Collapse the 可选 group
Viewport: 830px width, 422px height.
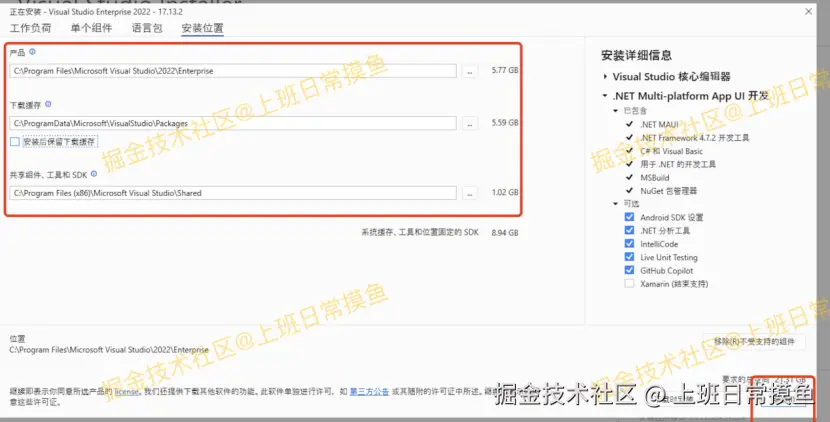pyautogui.click(x=615, y=204)
